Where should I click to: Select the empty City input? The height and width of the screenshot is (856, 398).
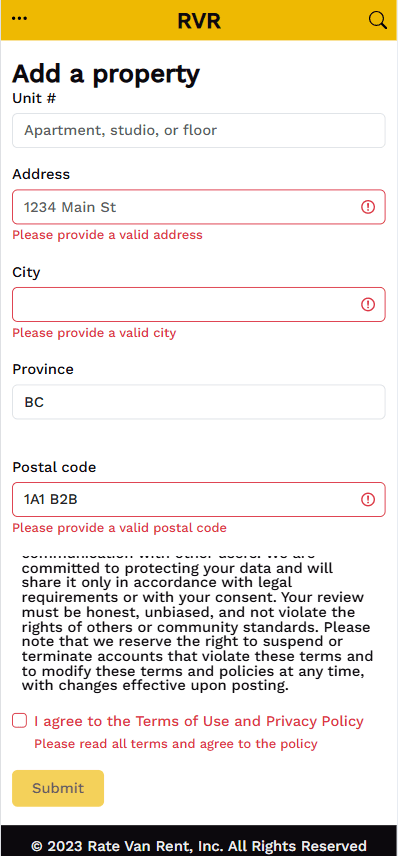[x=199, y=305]
